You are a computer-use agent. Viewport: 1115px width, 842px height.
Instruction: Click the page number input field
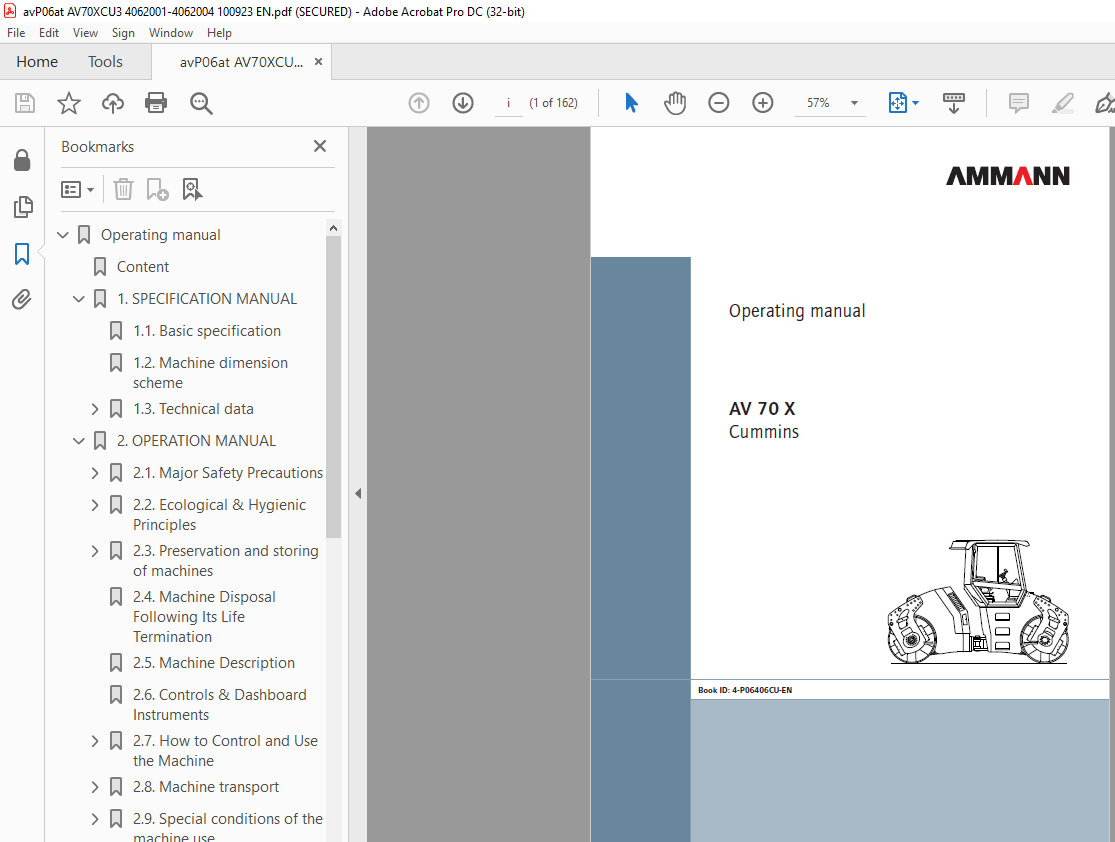(x=508, y=103)
